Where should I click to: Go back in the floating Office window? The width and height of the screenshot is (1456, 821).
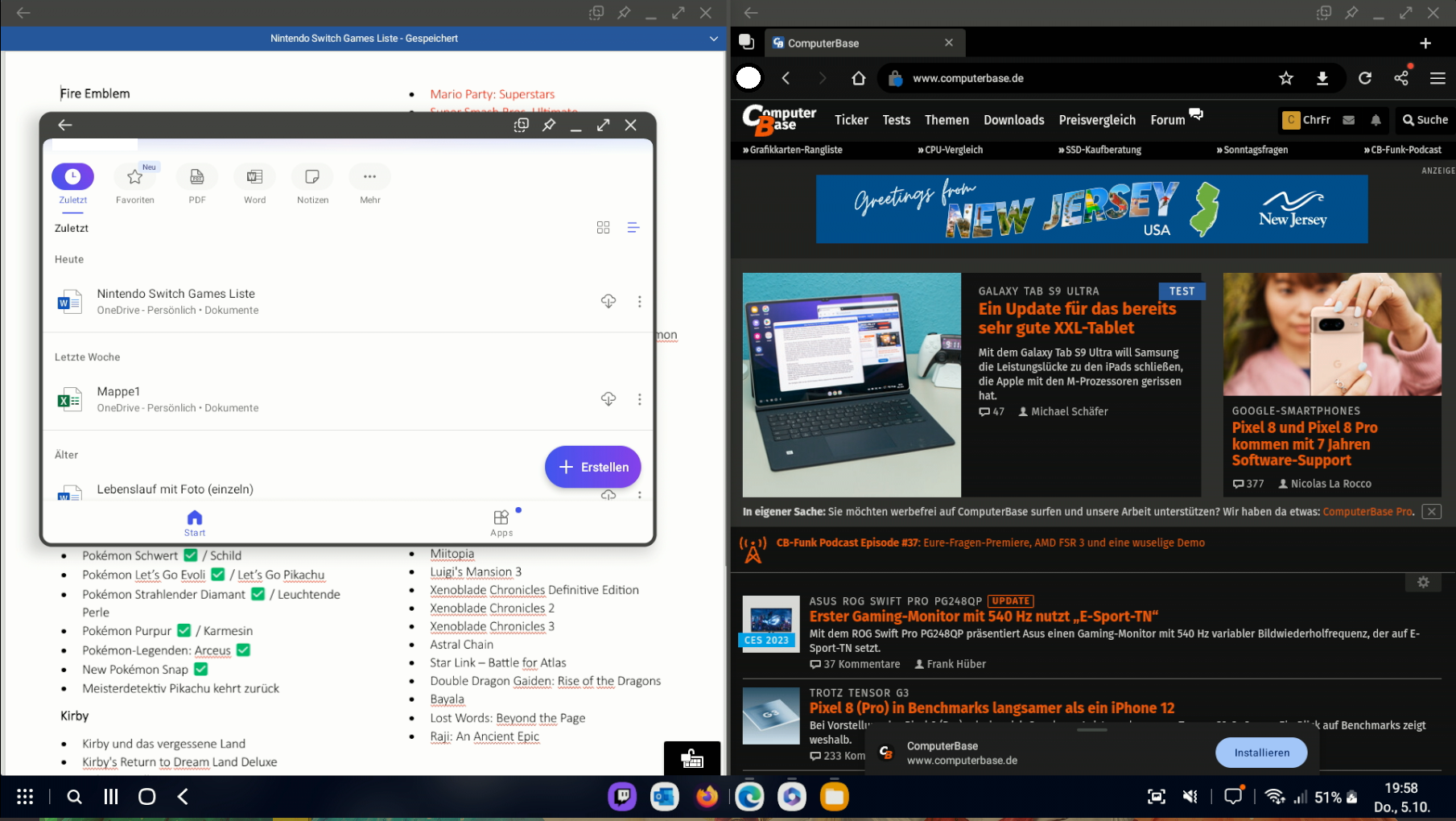(x=65, y=125)
